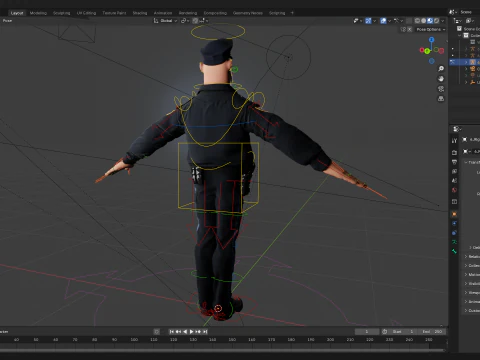Image resolution: width=480 pixels, height=360 pixels.
Task: Open the World properties tab
Action: click(454, 190)
